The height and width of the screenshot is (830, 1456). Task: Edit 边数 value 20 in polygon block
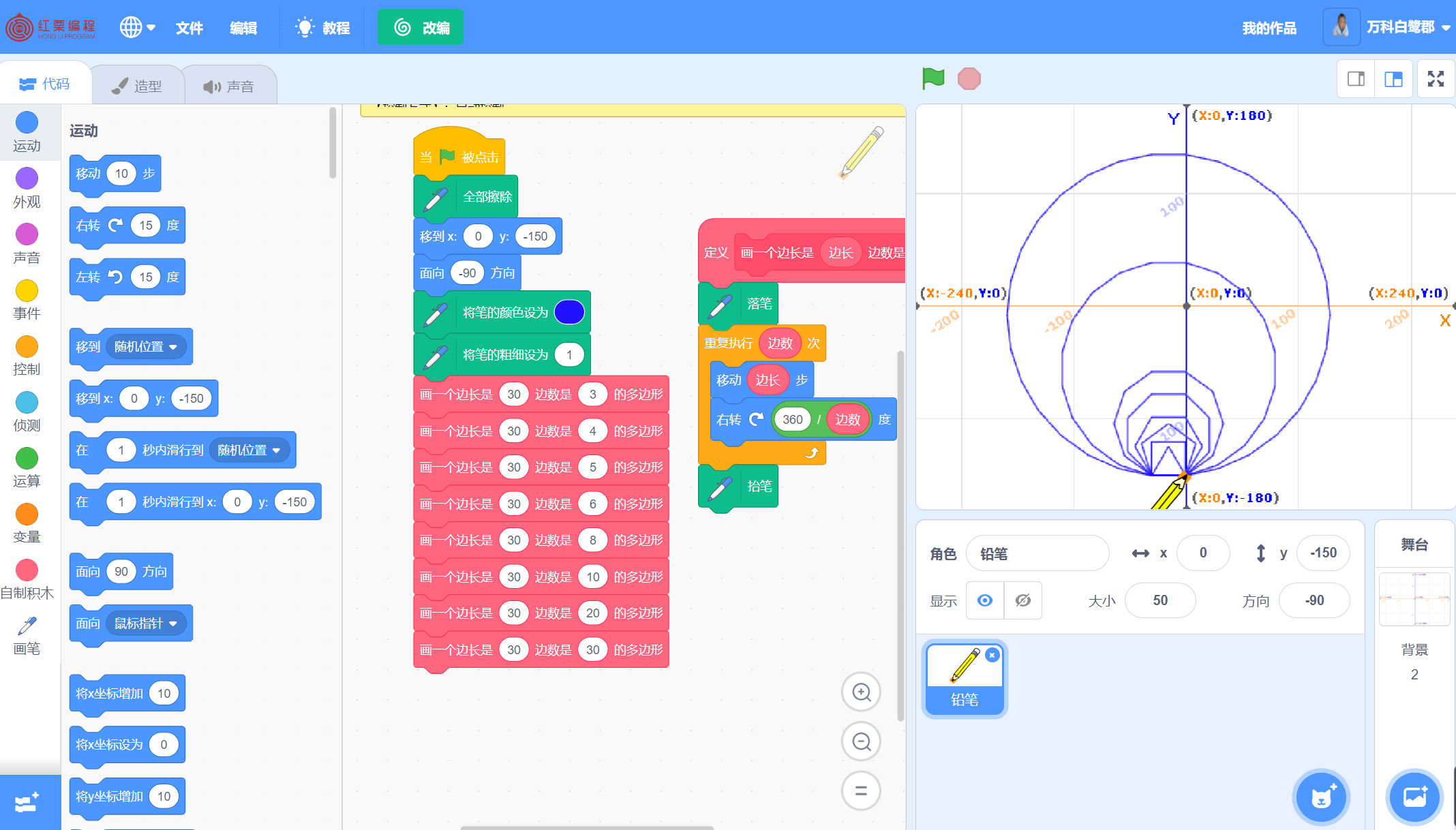(593, 613)
